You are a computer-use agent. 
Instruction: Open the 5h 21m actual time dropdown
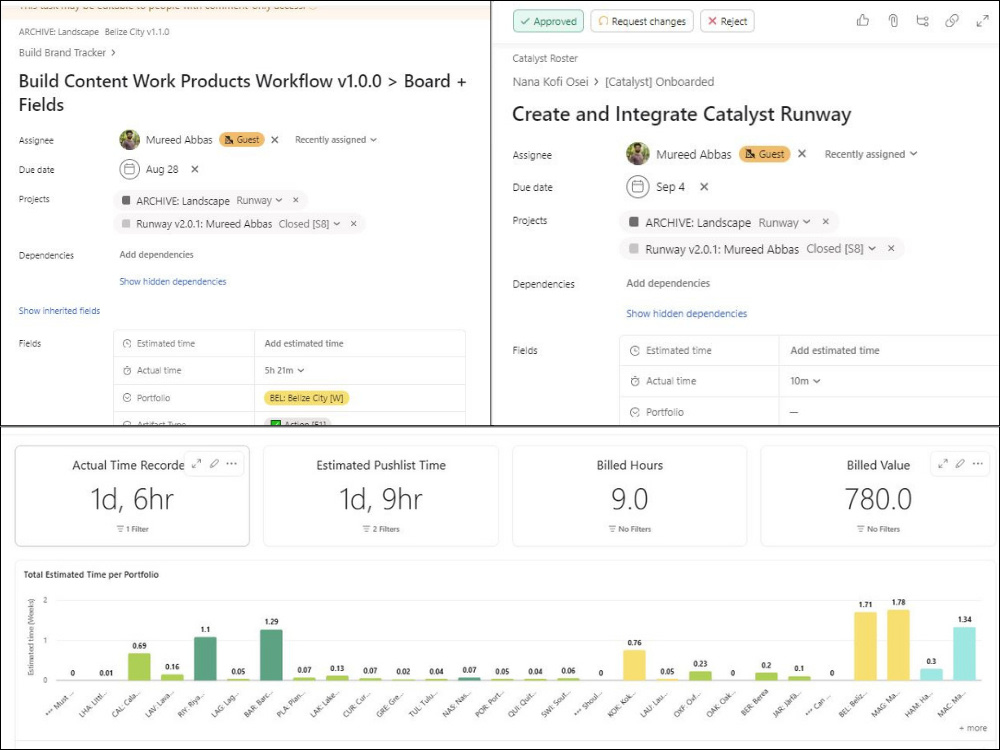coord(284,370)
